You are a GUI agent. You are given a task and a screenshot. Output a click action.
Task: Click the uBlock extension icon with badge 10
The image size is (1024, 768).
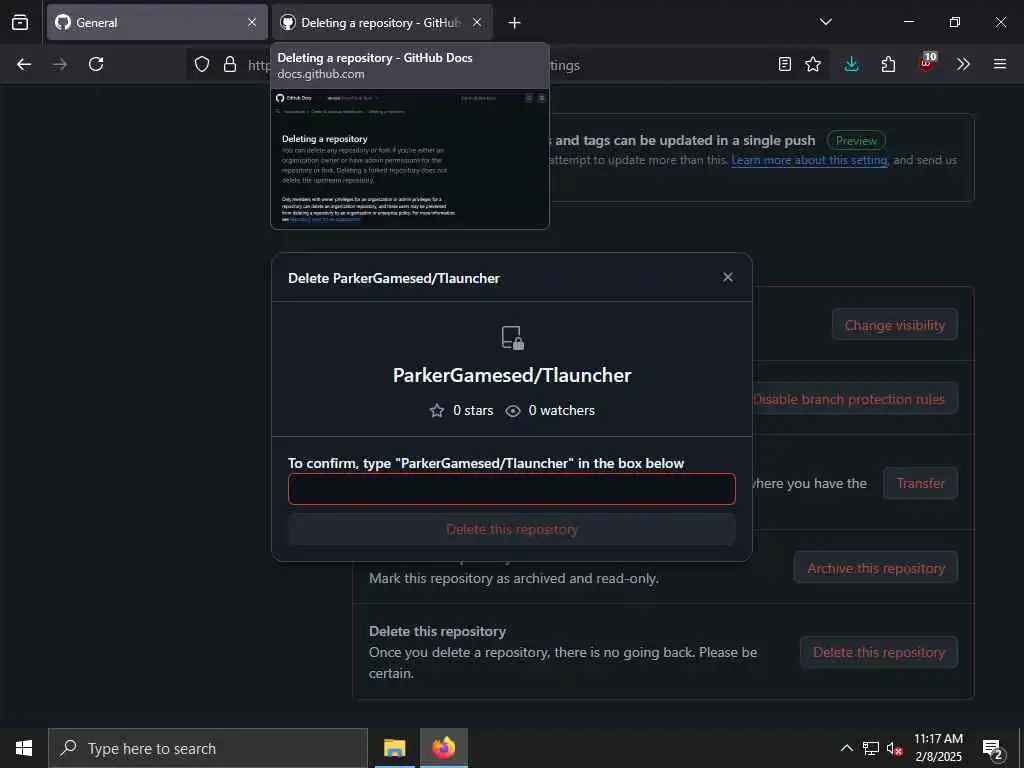coord(927,63)
